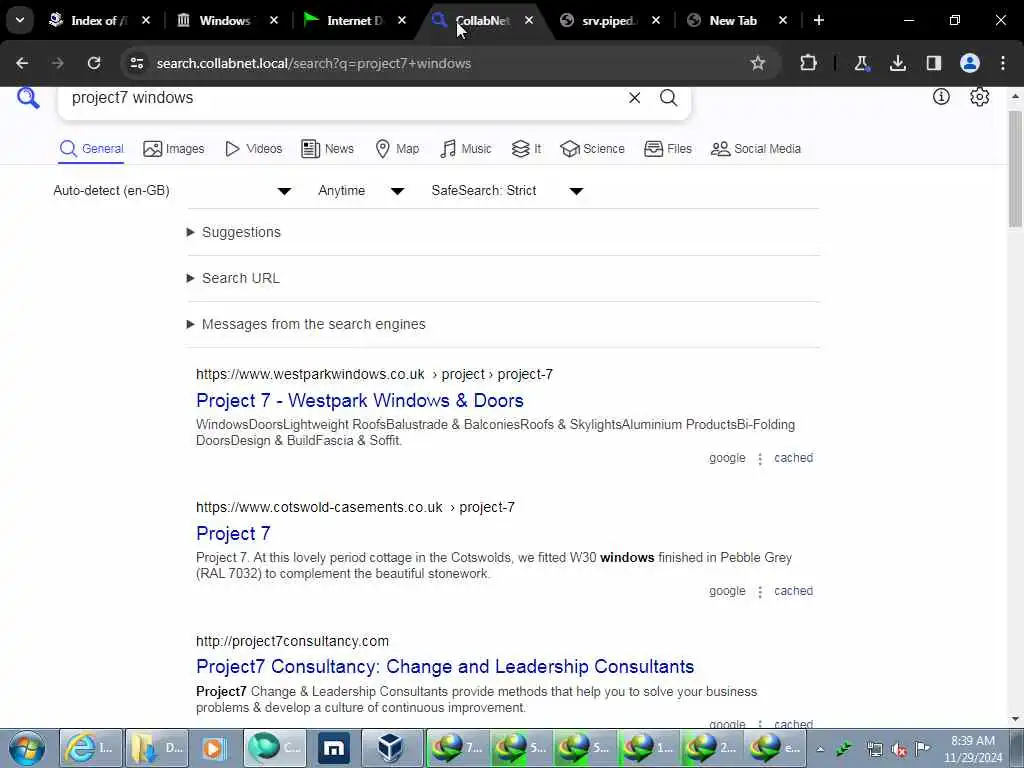Select the Videos search category
Image resolution: width=1024 pixels, height=768 pixels.
tap(253, 149)
